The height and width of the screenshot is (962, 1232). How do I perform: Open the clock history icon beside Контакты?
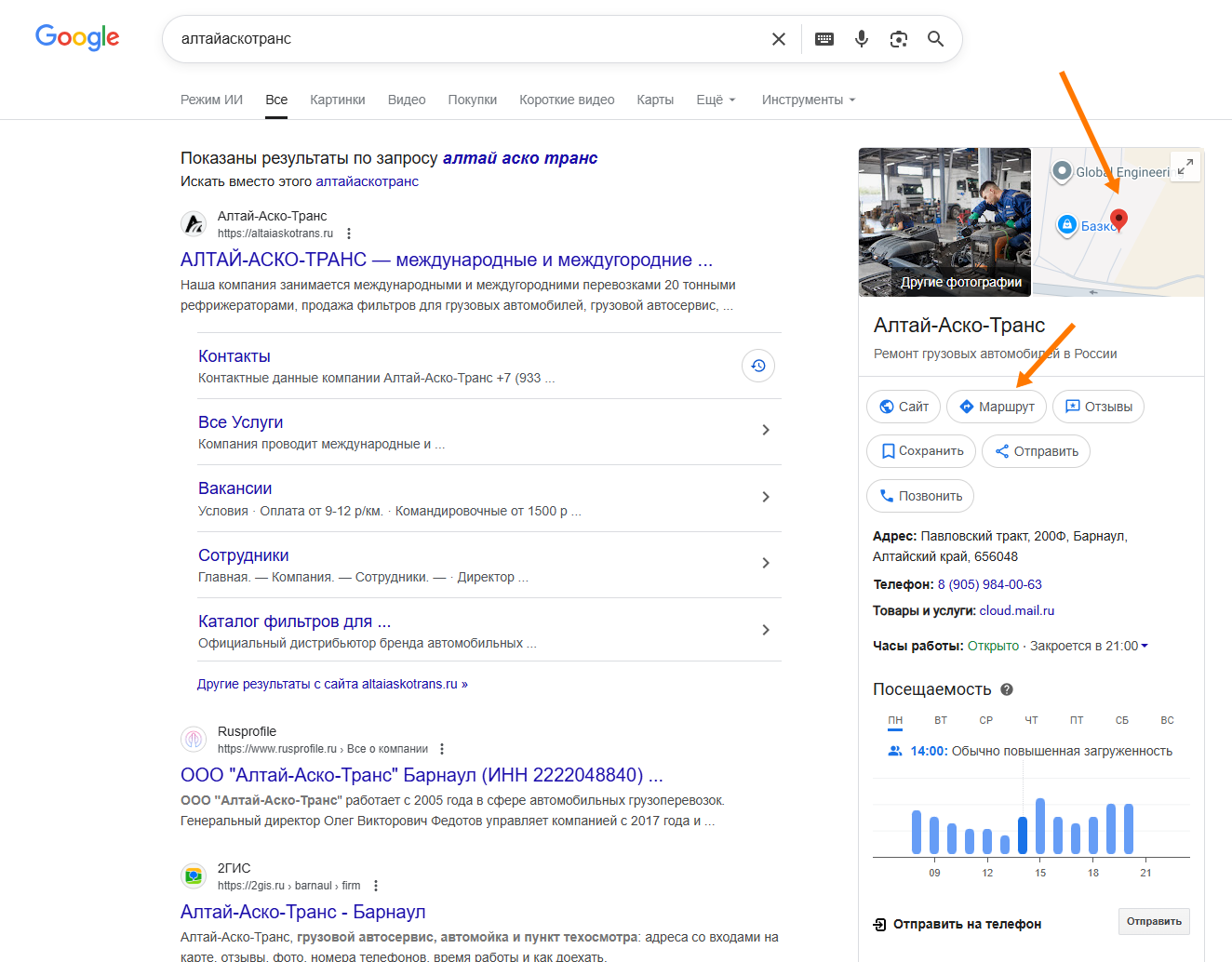coord(758,366)
